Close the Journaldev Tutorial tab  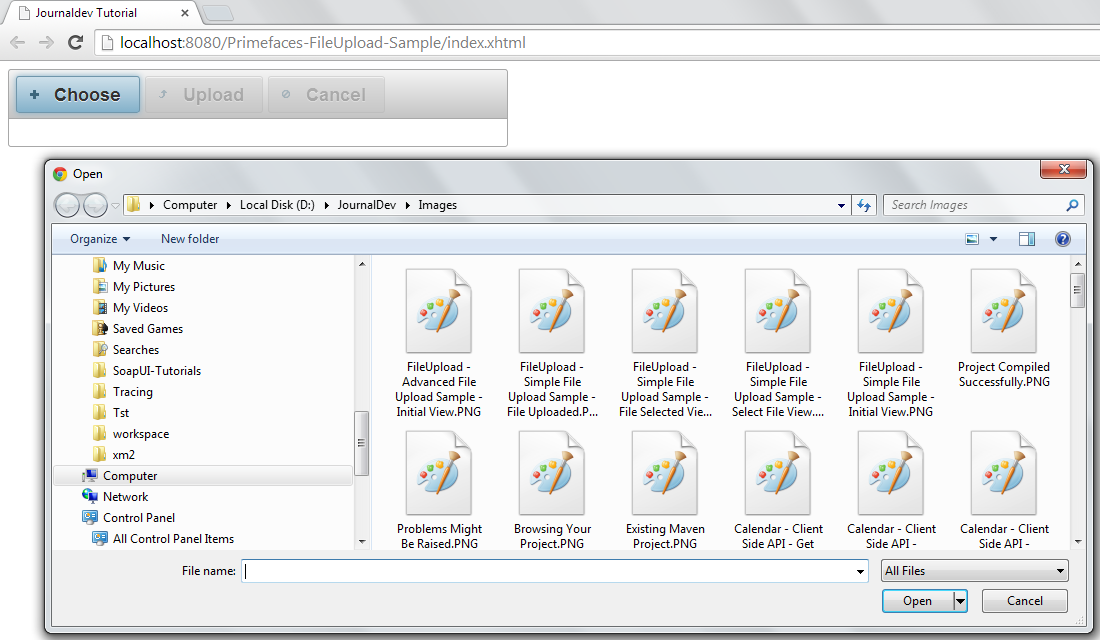[x=185, y=13]
